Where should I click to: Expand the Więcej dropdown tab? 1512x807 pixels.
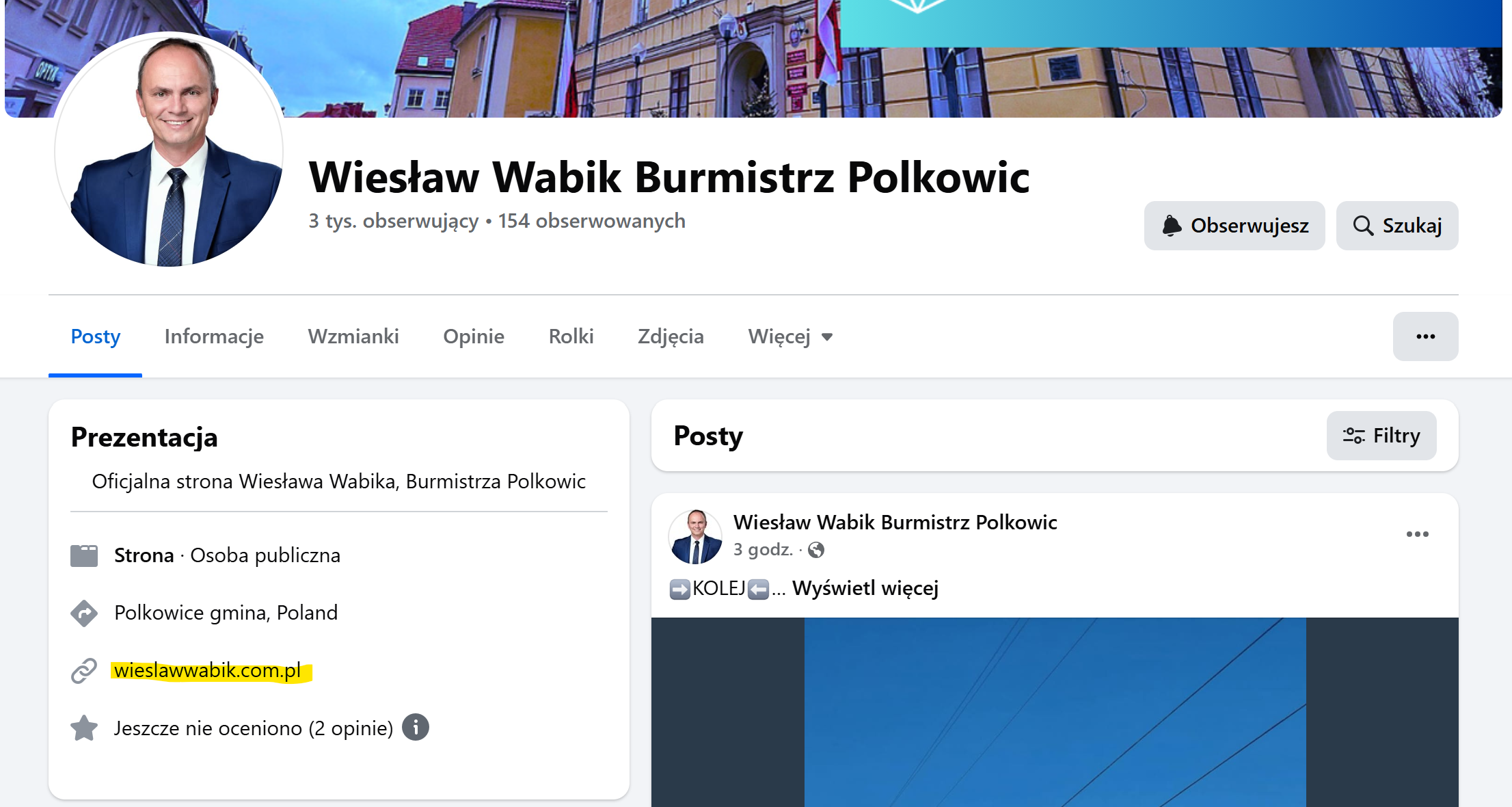[790, 336]
